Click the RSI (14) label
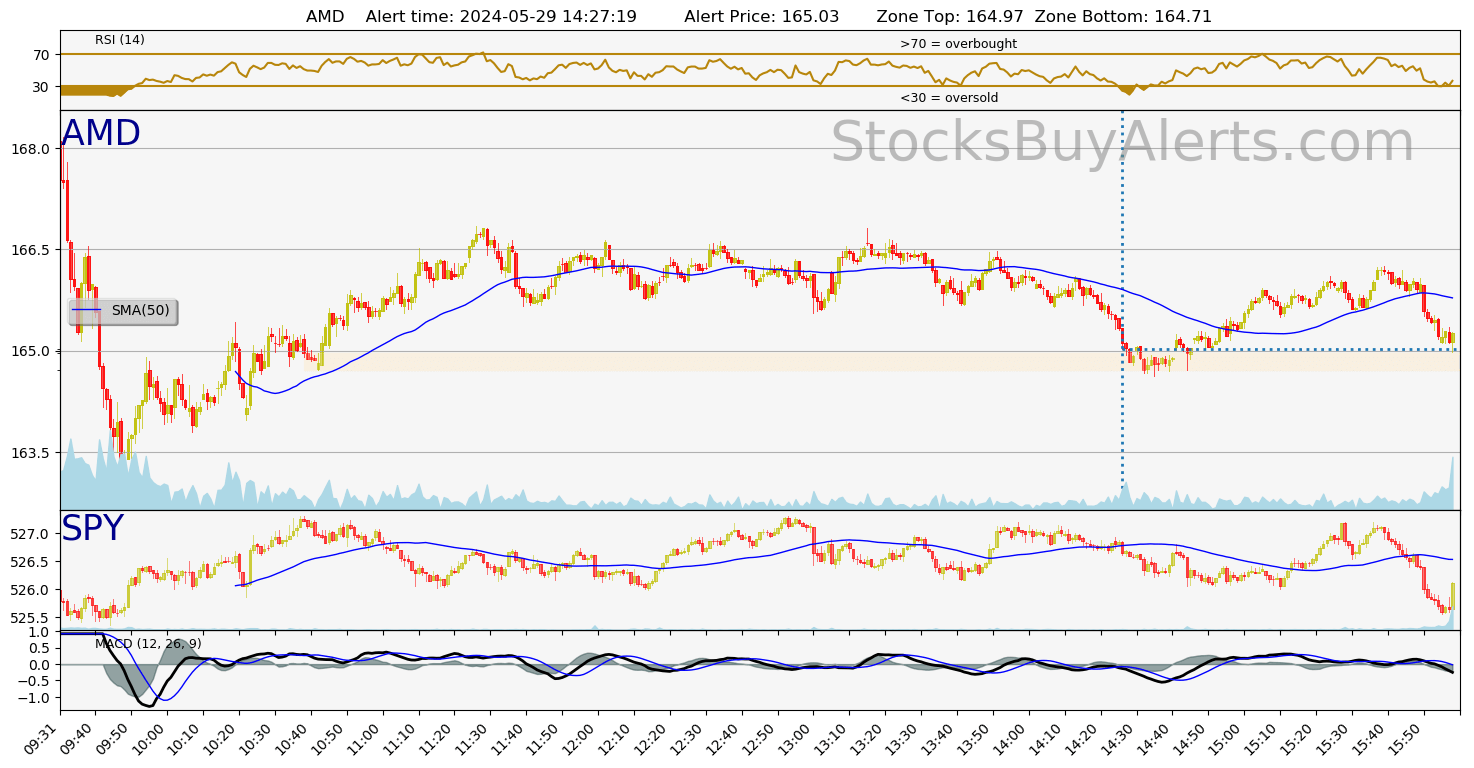This screenshot has width=1474, height=768. (120, 40)
